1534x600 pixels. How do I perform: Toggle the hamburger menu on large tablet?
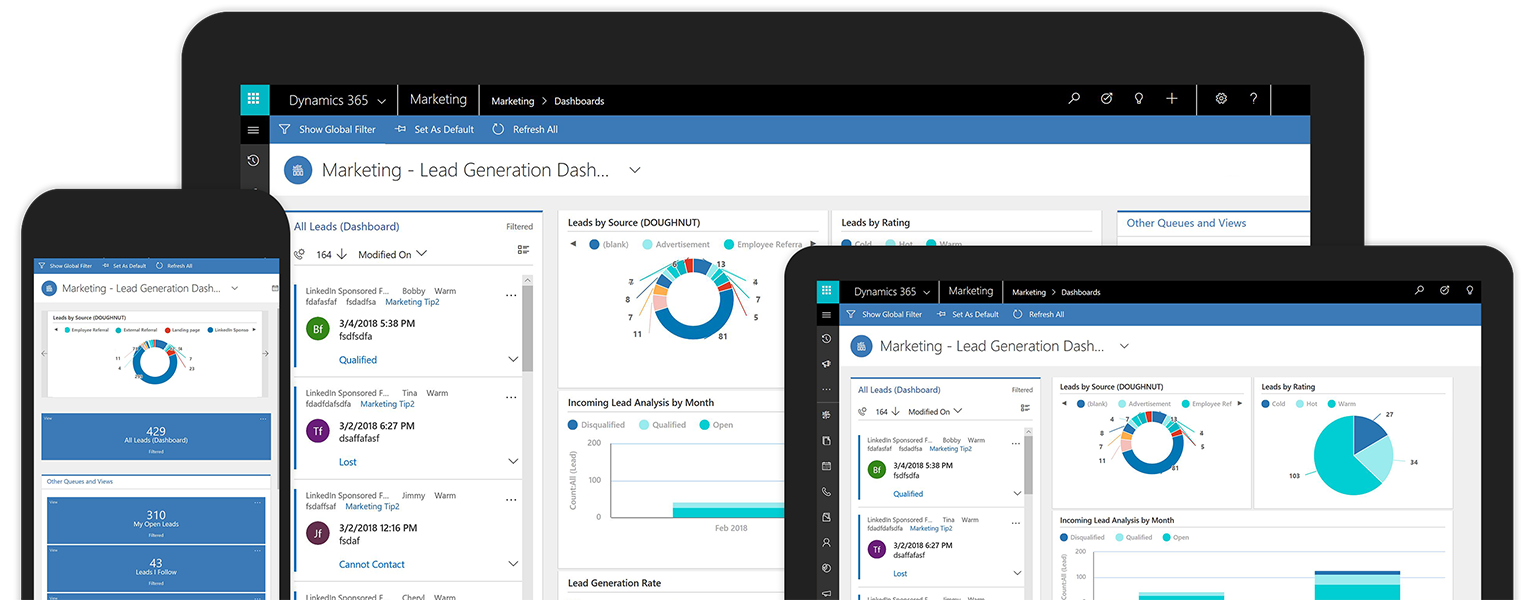(253, 130)
